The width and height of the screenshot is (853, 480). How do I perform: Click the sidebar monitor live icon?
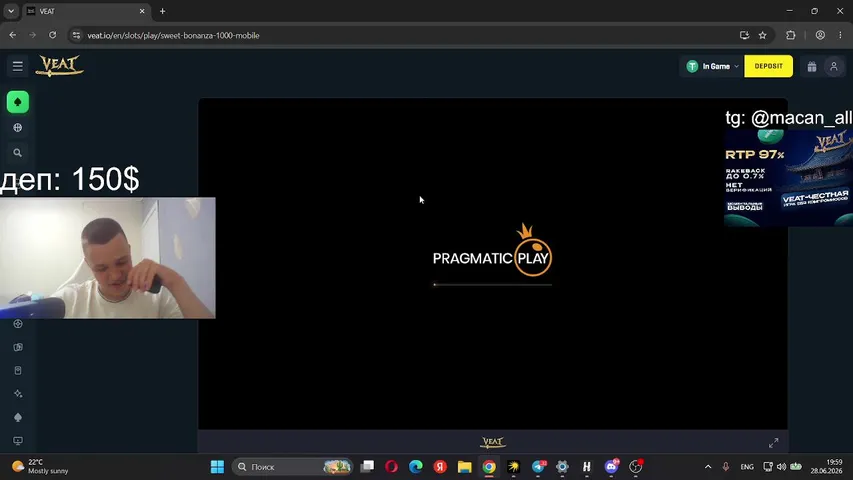tap(18, 441)
